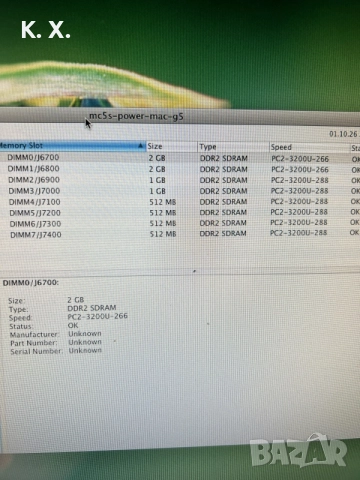Click the 1 GB size of DIMM2/J6900
360x480 pixels.
click(157, 180)
